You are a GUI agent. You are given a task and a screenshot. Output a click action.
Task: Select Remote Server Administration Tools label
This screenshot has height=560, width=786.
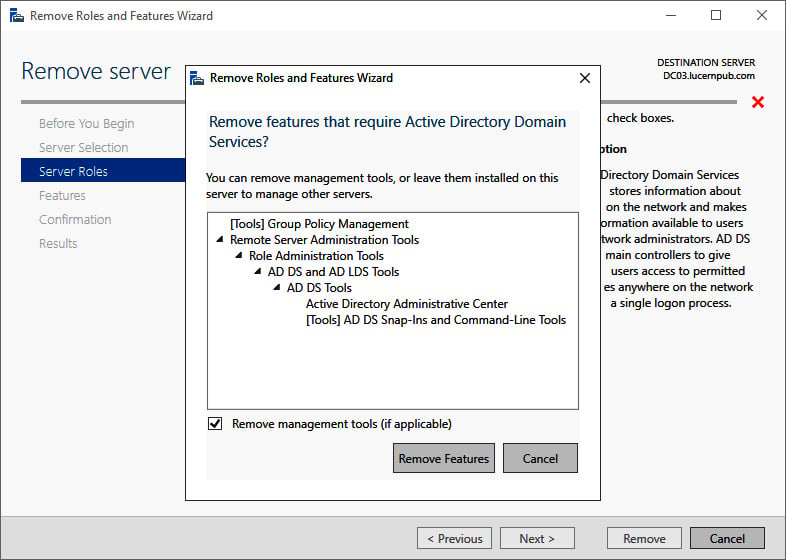[324, 240]
